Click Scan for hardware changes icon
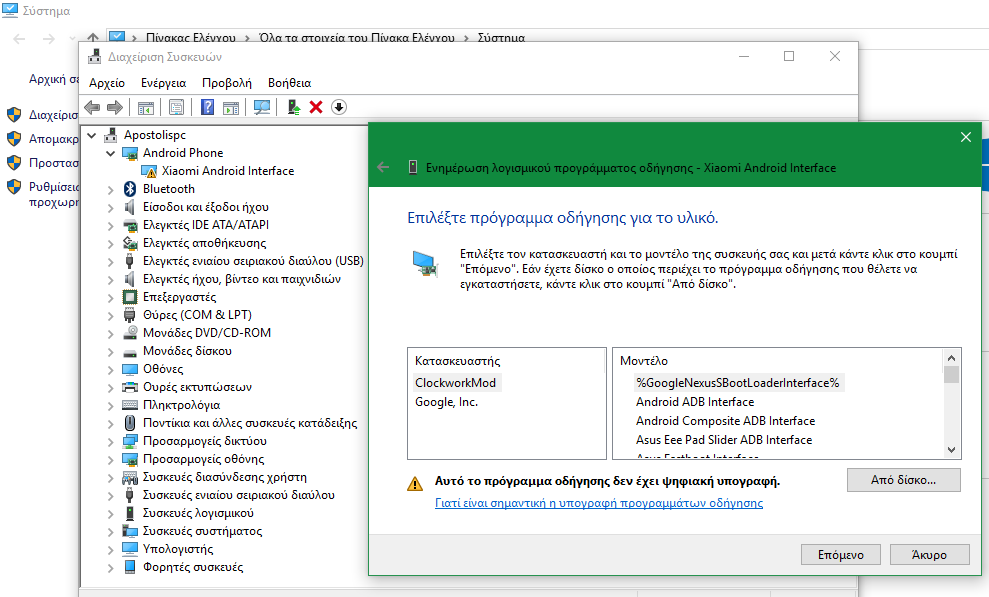Image resolution: width=989 pixels, height=597 pixels. click(x=262, y=107)
